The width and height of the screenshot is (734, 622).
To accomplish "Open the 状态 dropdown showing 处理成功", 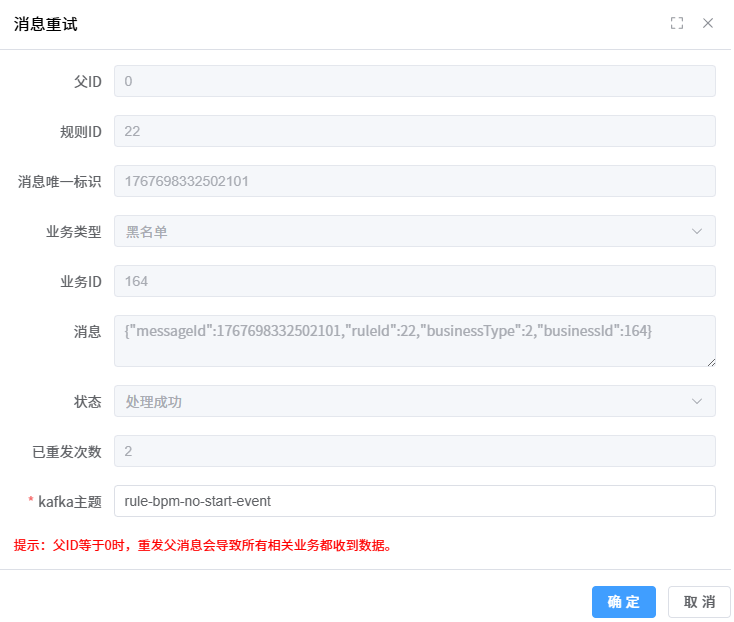I will point(415,401).
